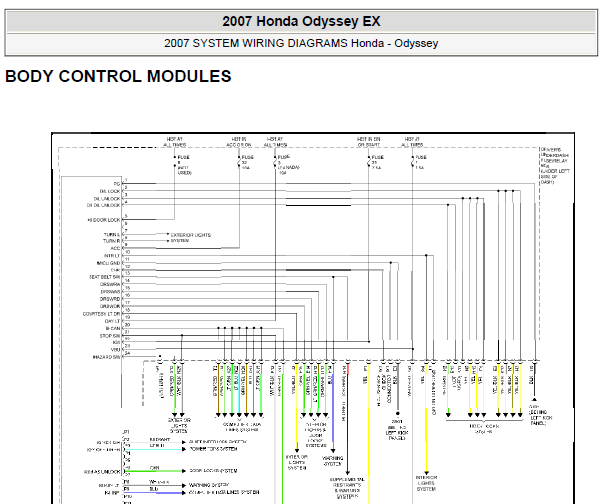Click the 'FUSE 32' label under HOT IN ACC
The image size is (601, 504).
(248, 163)
